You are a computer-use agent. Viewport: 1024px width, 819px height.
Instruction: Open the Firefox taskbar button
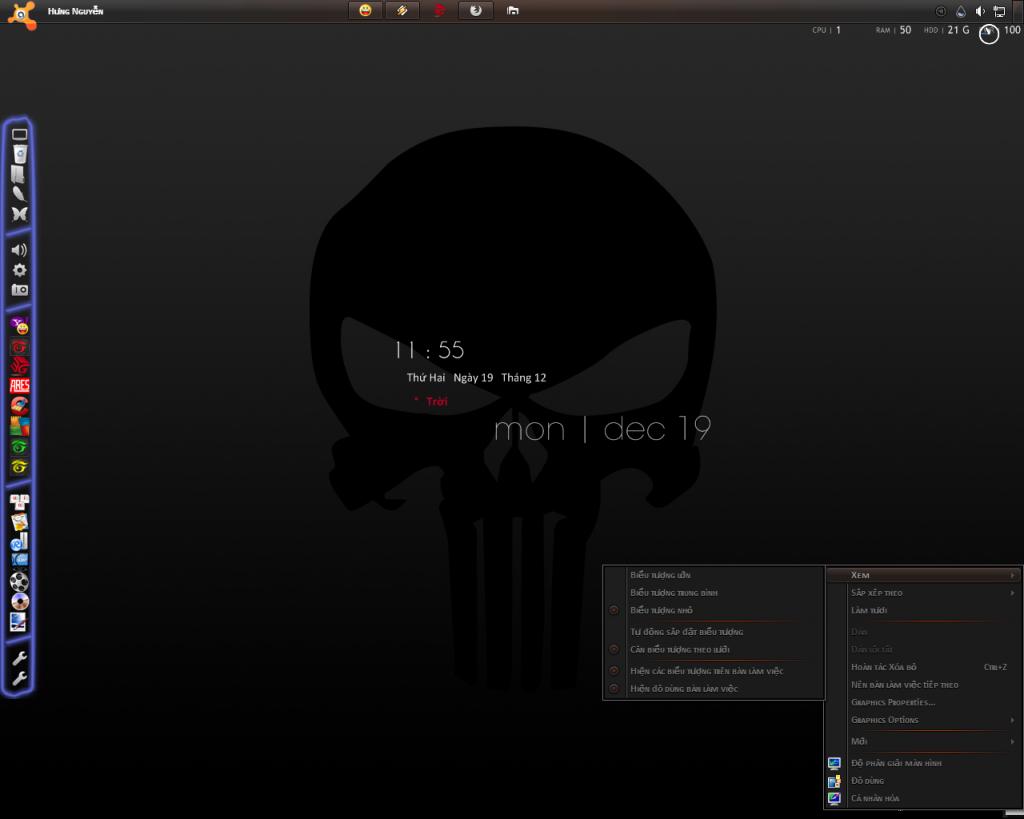click(476, 10)
